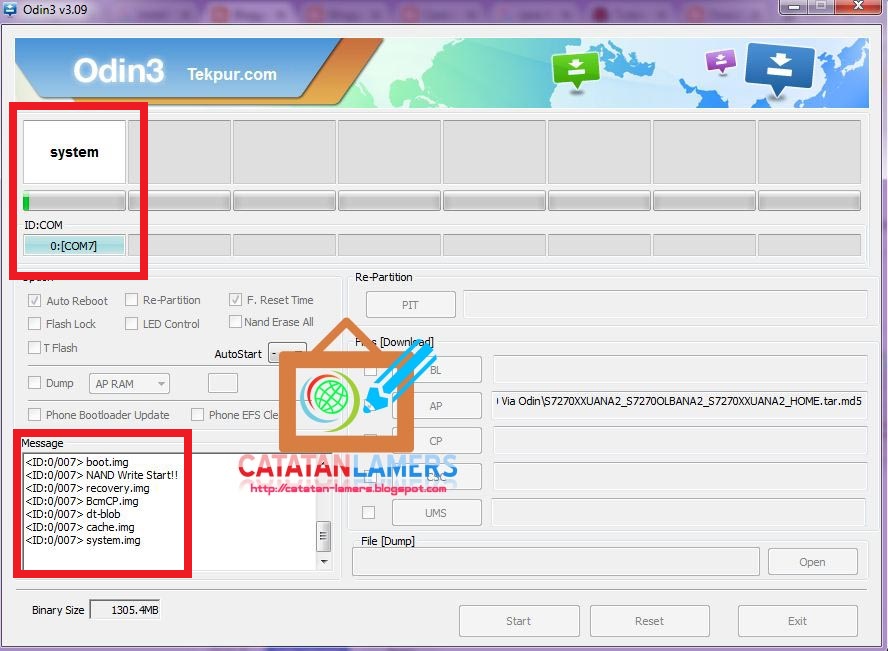Click the Start button
The image size is (888, 651).
pos(519,621)
